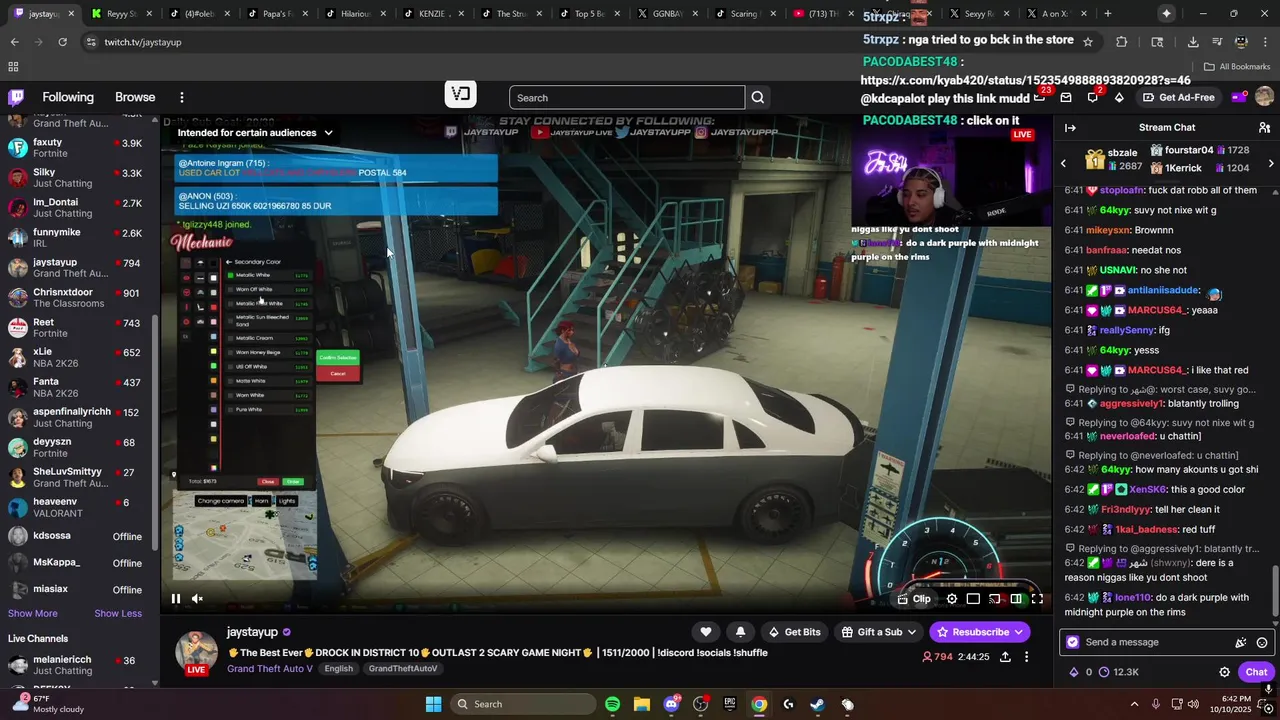The image size is (1280, 720).
Task: Open the emote picker
Action: click(x=1262, y=643)
